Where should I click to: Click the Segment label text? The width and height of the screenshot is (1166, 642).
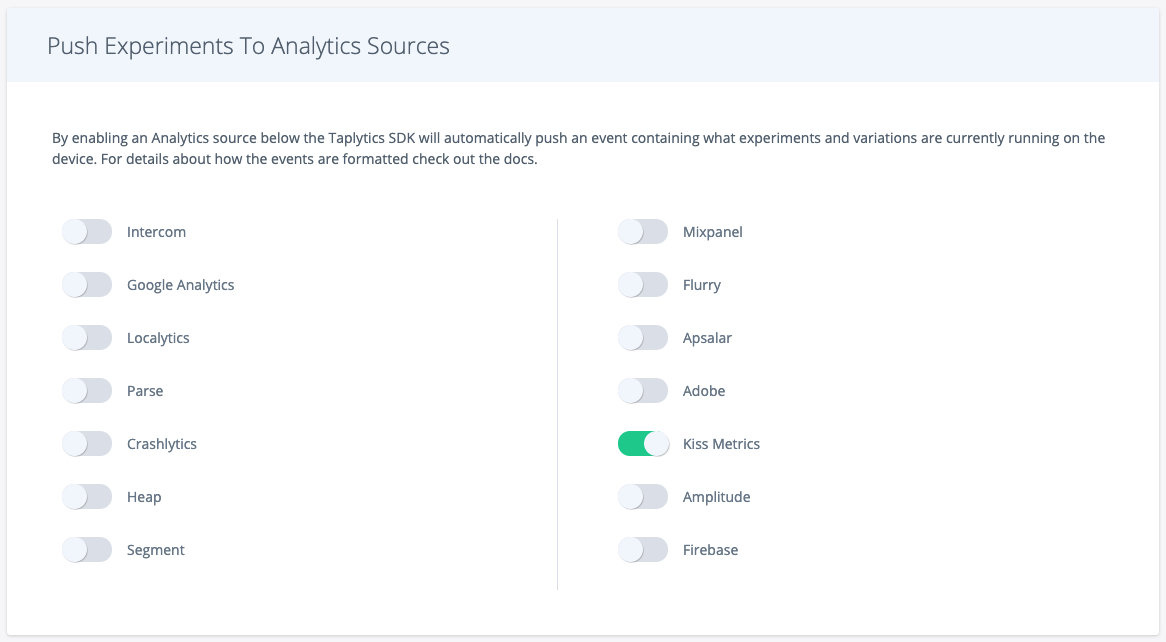click(155, 550)
